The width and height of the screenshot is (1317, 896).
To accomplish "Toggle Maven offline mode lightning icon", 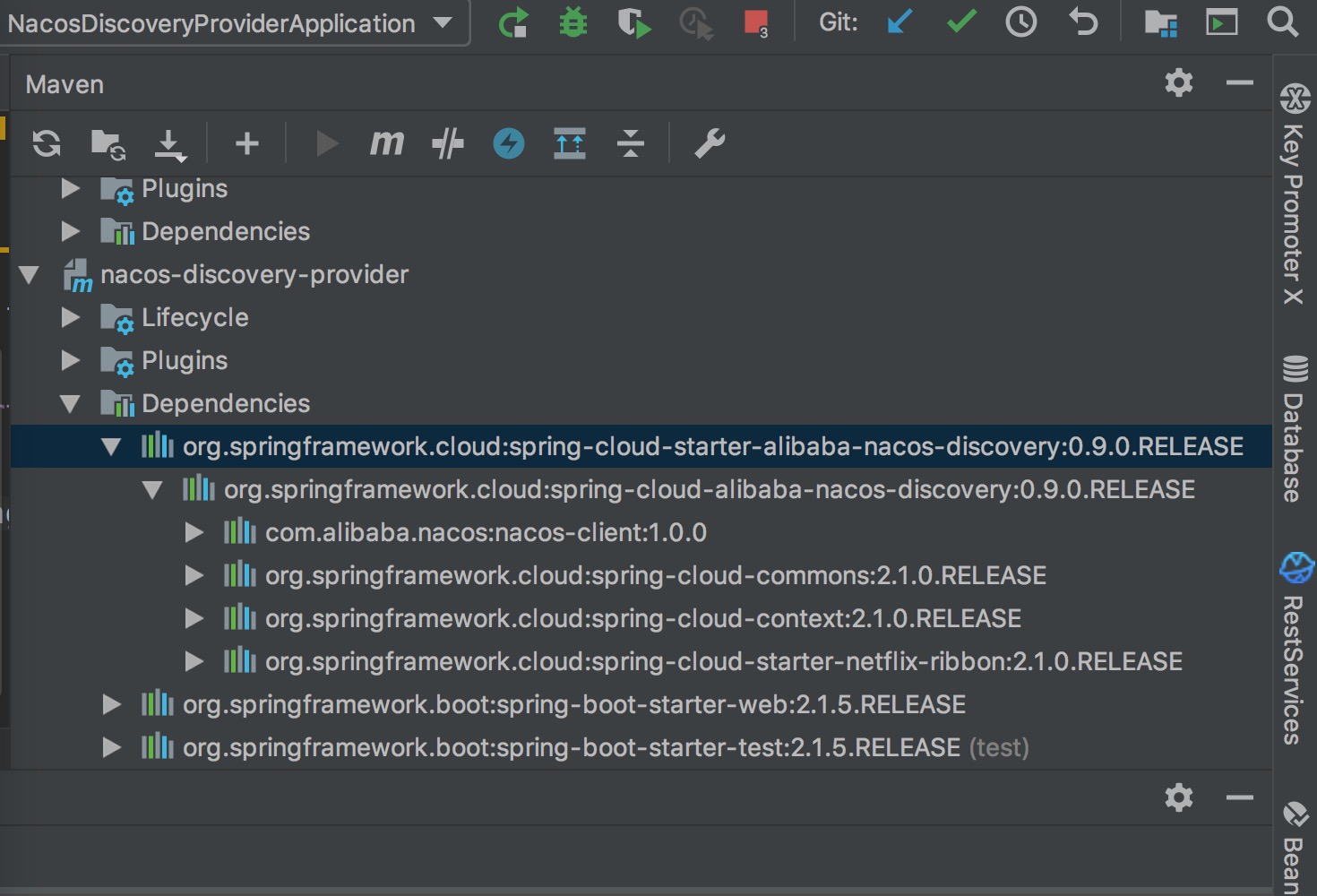I will [509, 143].
